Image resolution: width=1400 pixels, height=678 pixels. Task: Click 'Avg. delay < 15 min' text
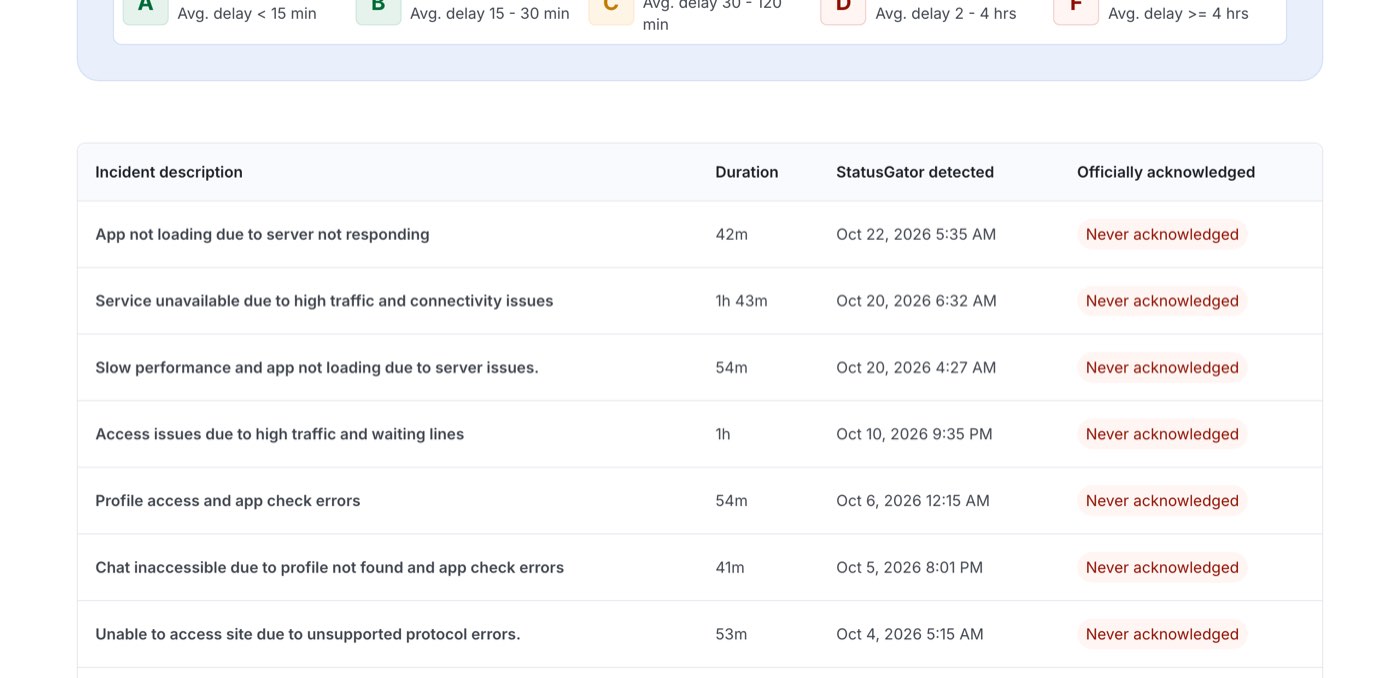[x=247, y=14]
